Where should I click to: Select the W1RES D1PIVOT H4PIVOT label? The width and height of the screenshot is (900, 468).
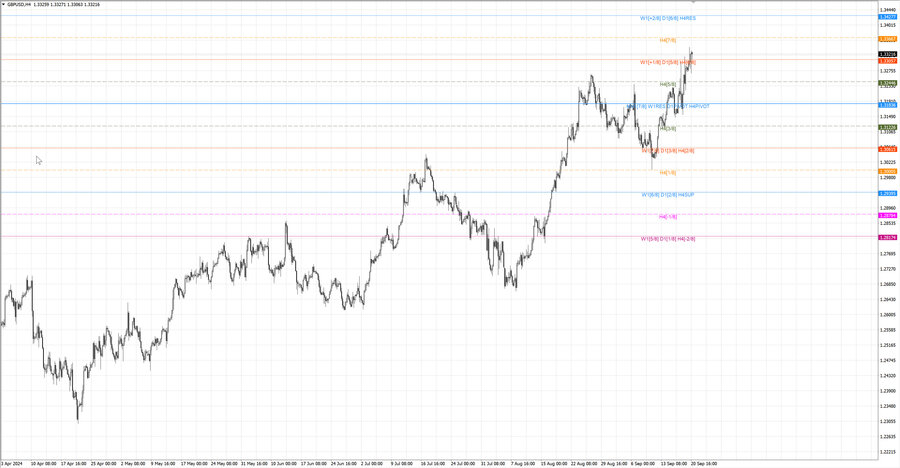(678, 106)
